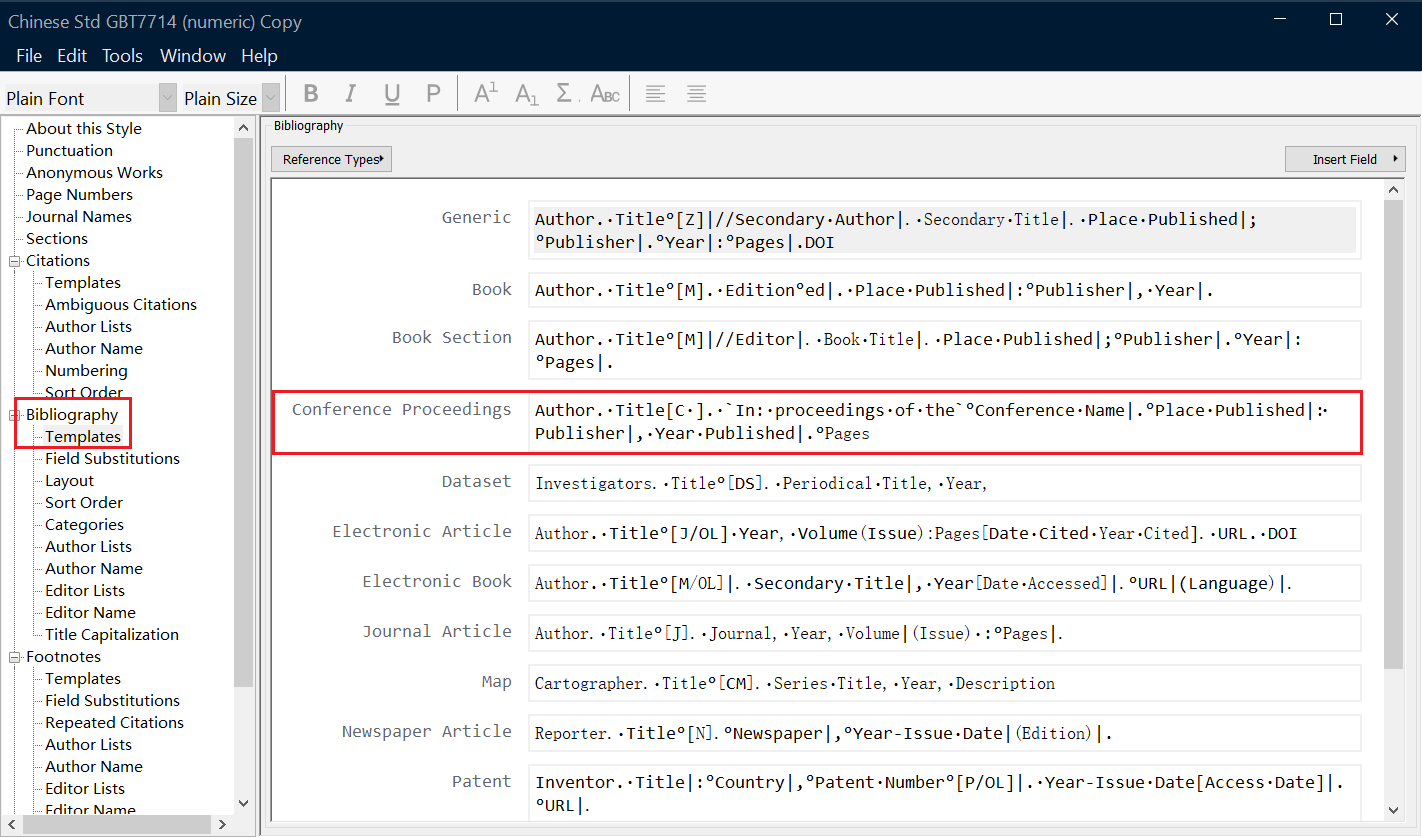
Task: Collapse the Footnotes tree node
Action: [x=15, y=657]
